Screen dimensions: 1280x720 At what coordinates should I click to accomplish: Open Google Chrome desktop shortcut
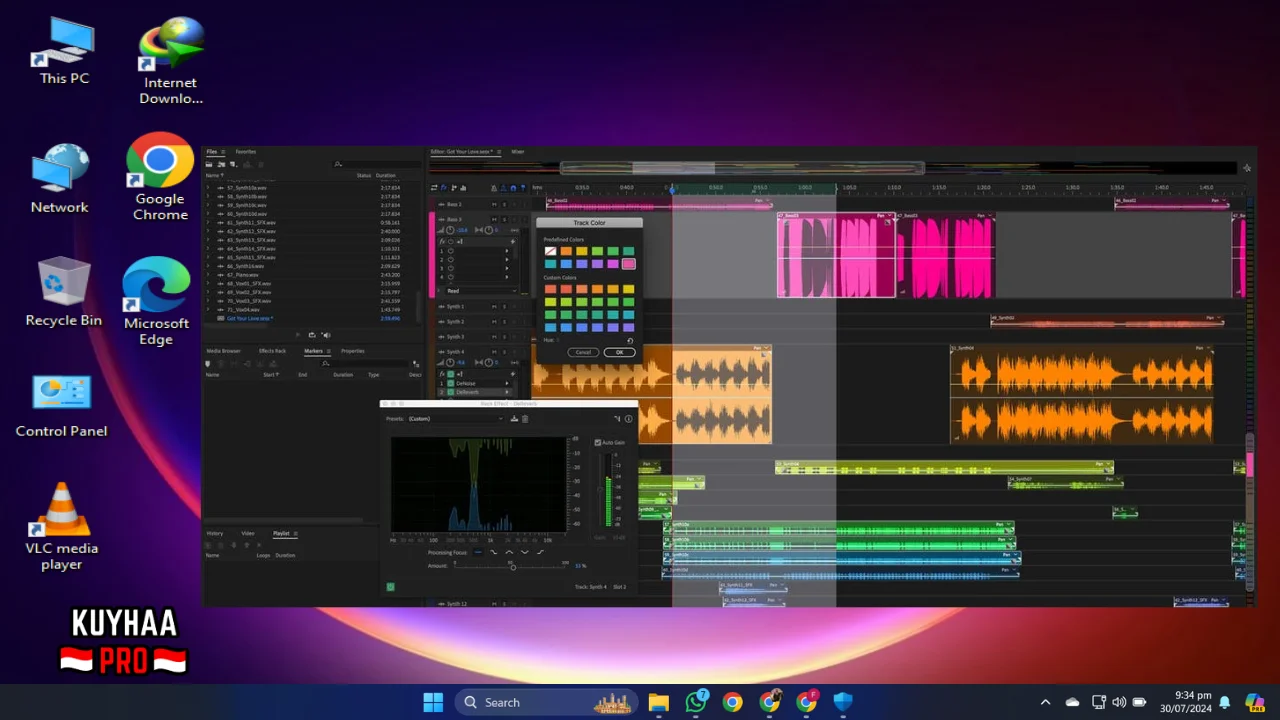click(x=160, y=178)
